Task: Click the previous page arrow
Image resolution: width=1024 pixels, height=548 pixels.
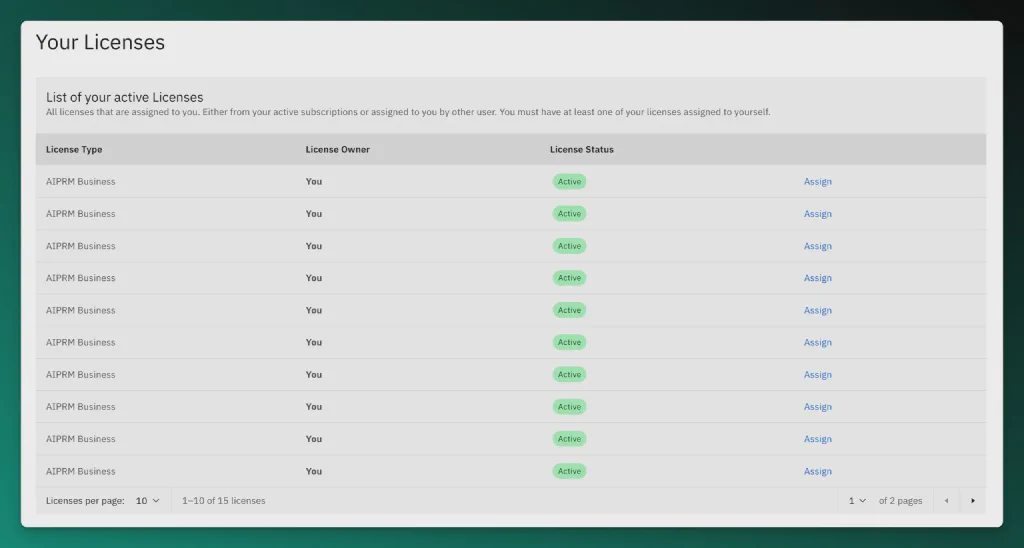Action: tap(946, 501)
